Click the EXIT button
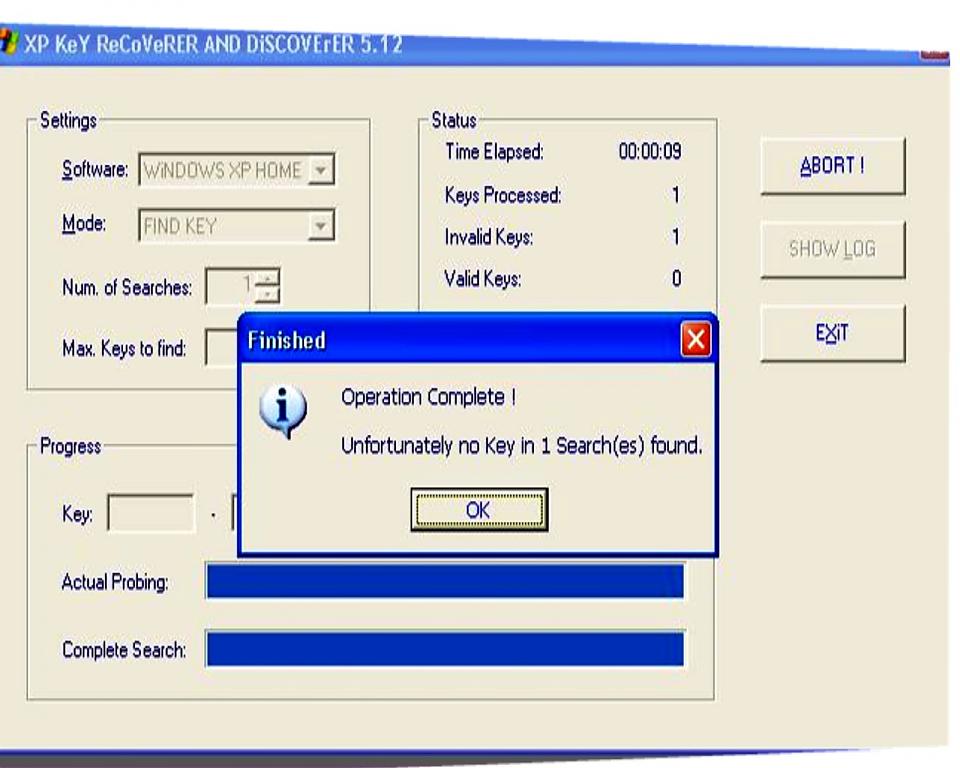This screenshot has height=768, width=960. [833, 333]
